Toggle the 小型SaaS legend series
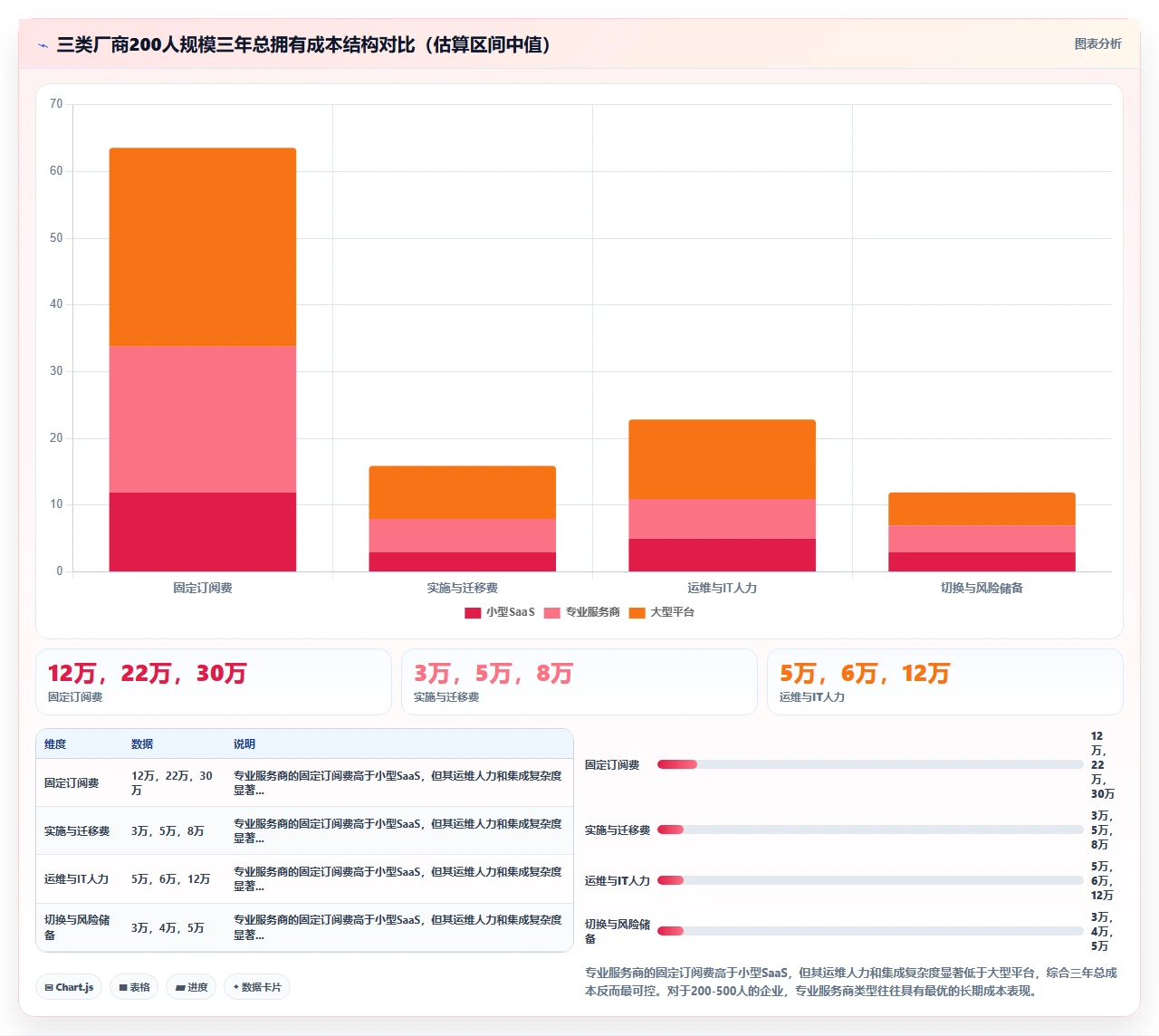 pos(499,612)
